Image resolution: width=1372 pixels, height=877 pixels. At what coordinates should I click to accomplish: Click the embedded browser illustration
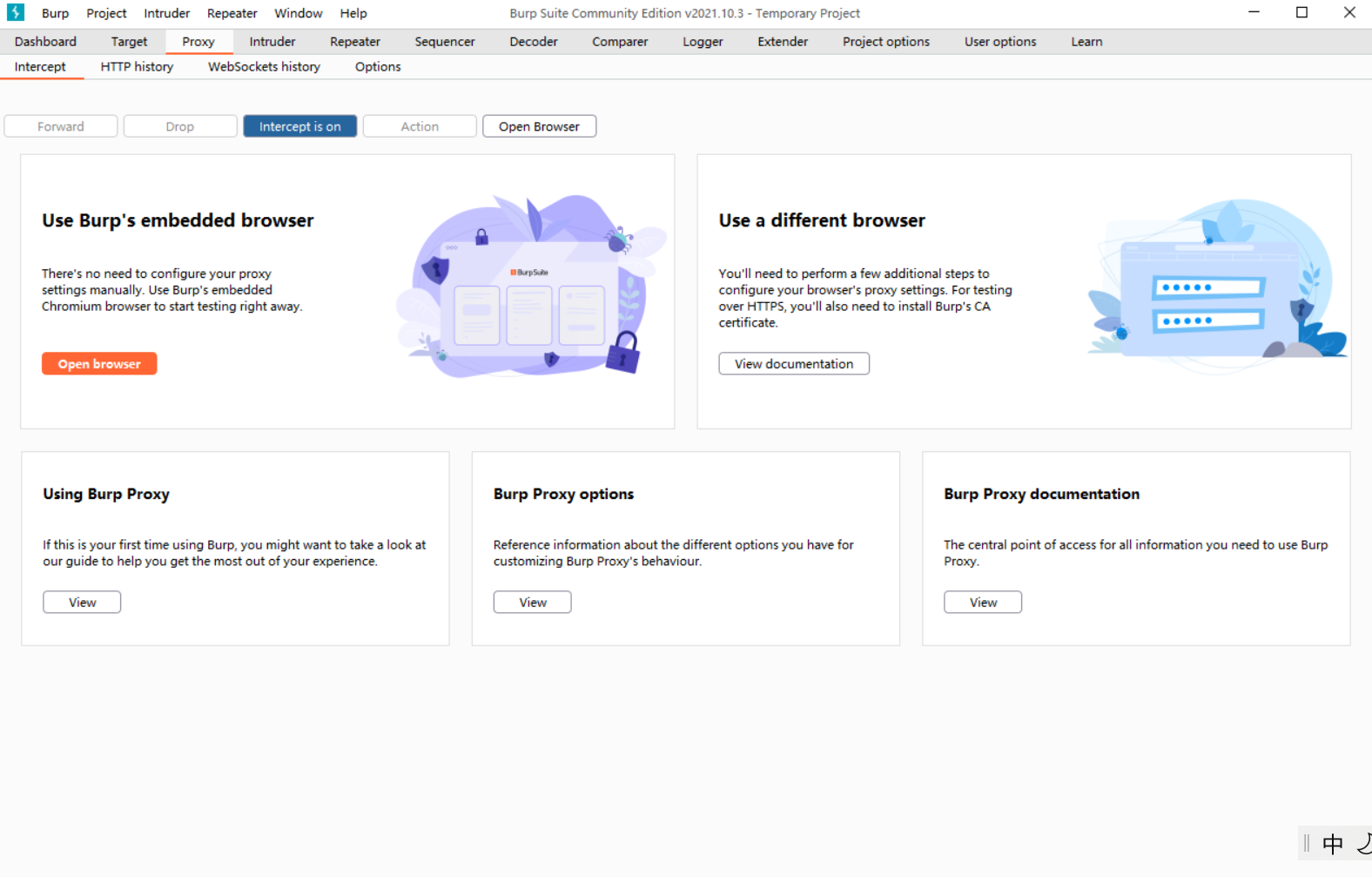530,286
